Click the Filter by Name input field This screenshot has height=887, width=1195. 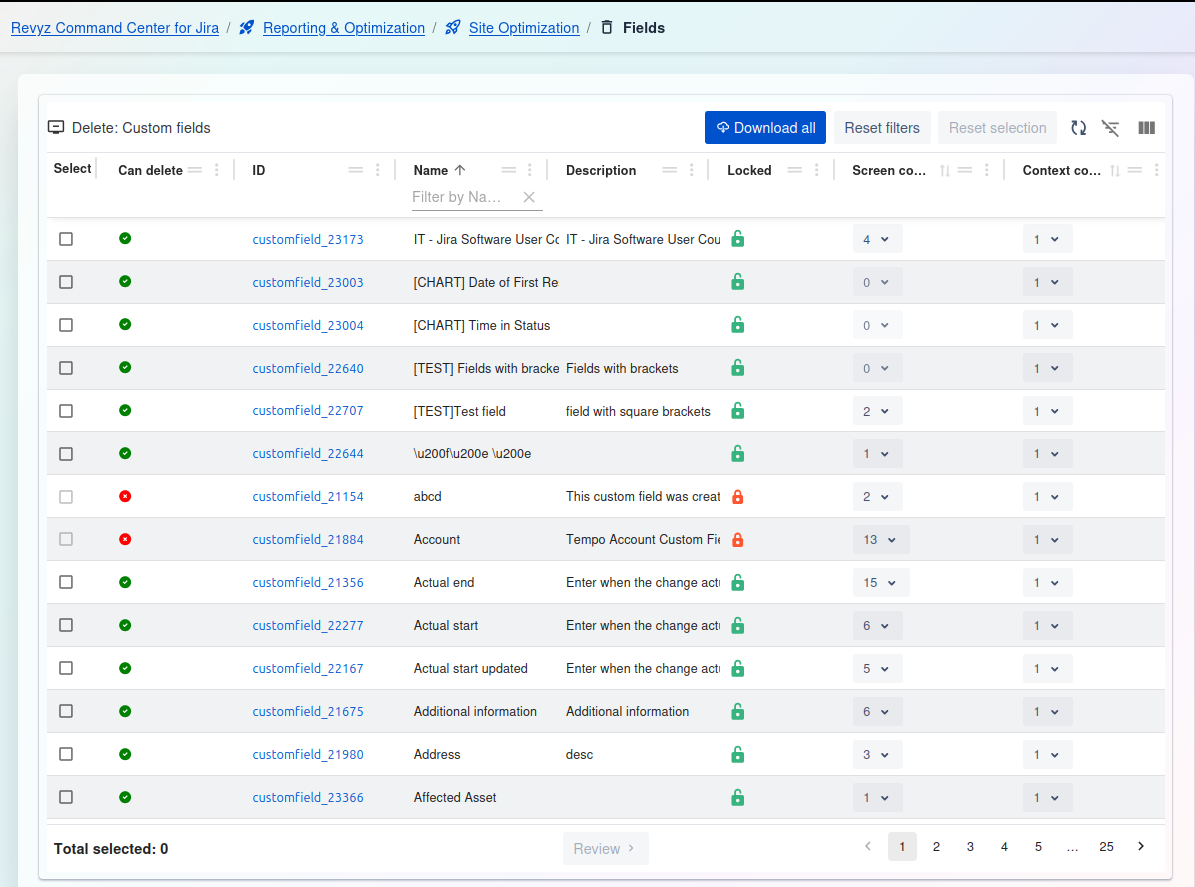coord(464,197)
